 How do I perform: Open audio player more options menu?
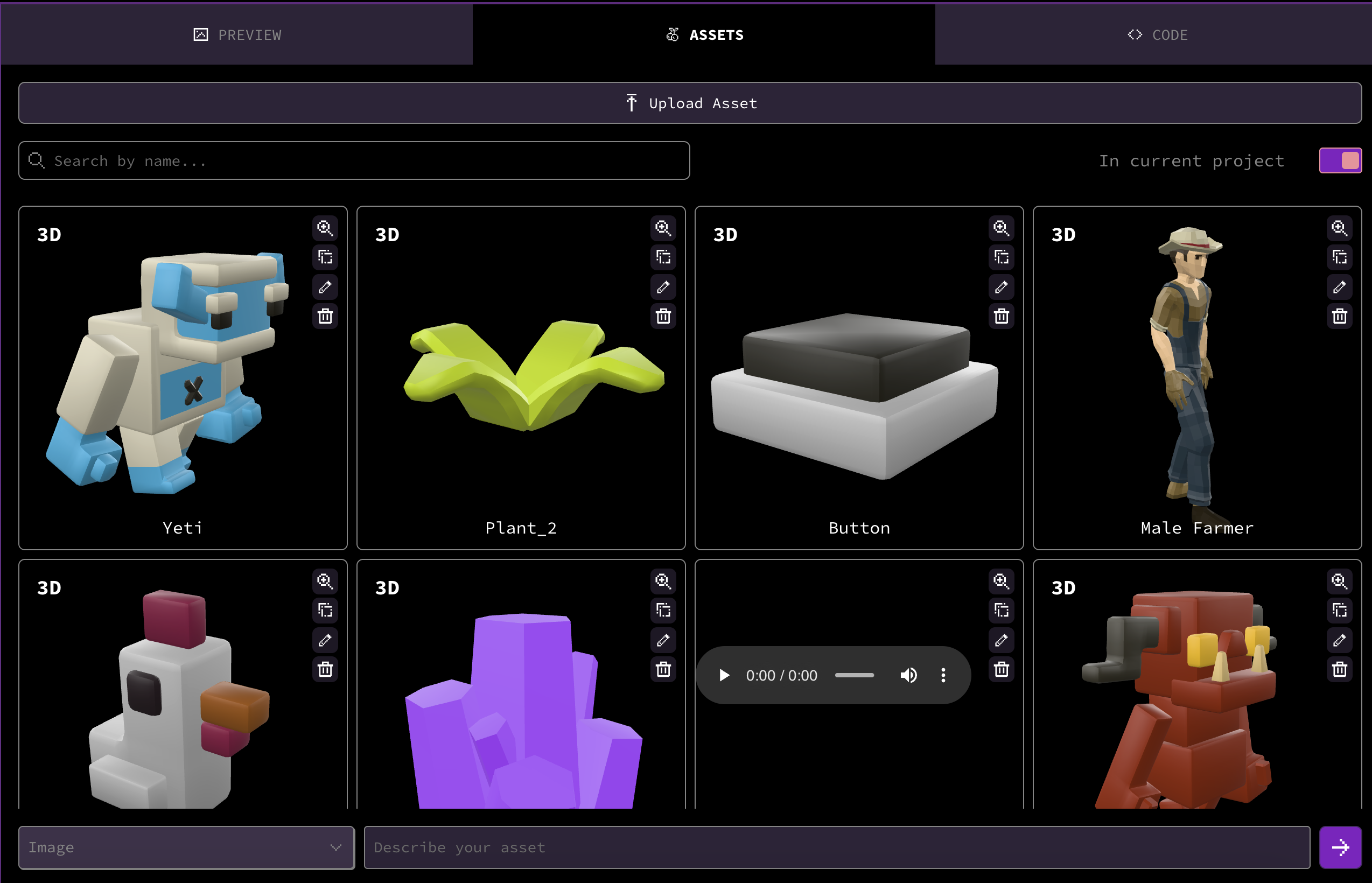coord(943,675)
